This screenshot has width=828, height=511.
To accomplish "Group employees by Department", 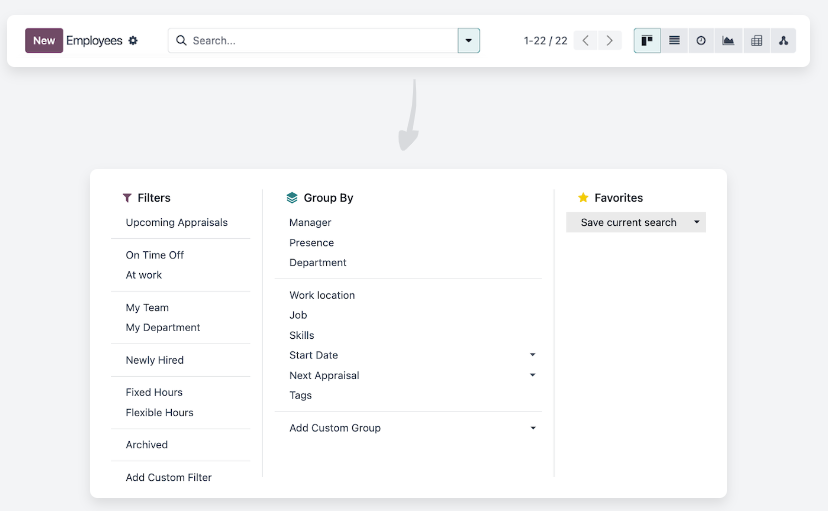I will click(x=318, y=263).
